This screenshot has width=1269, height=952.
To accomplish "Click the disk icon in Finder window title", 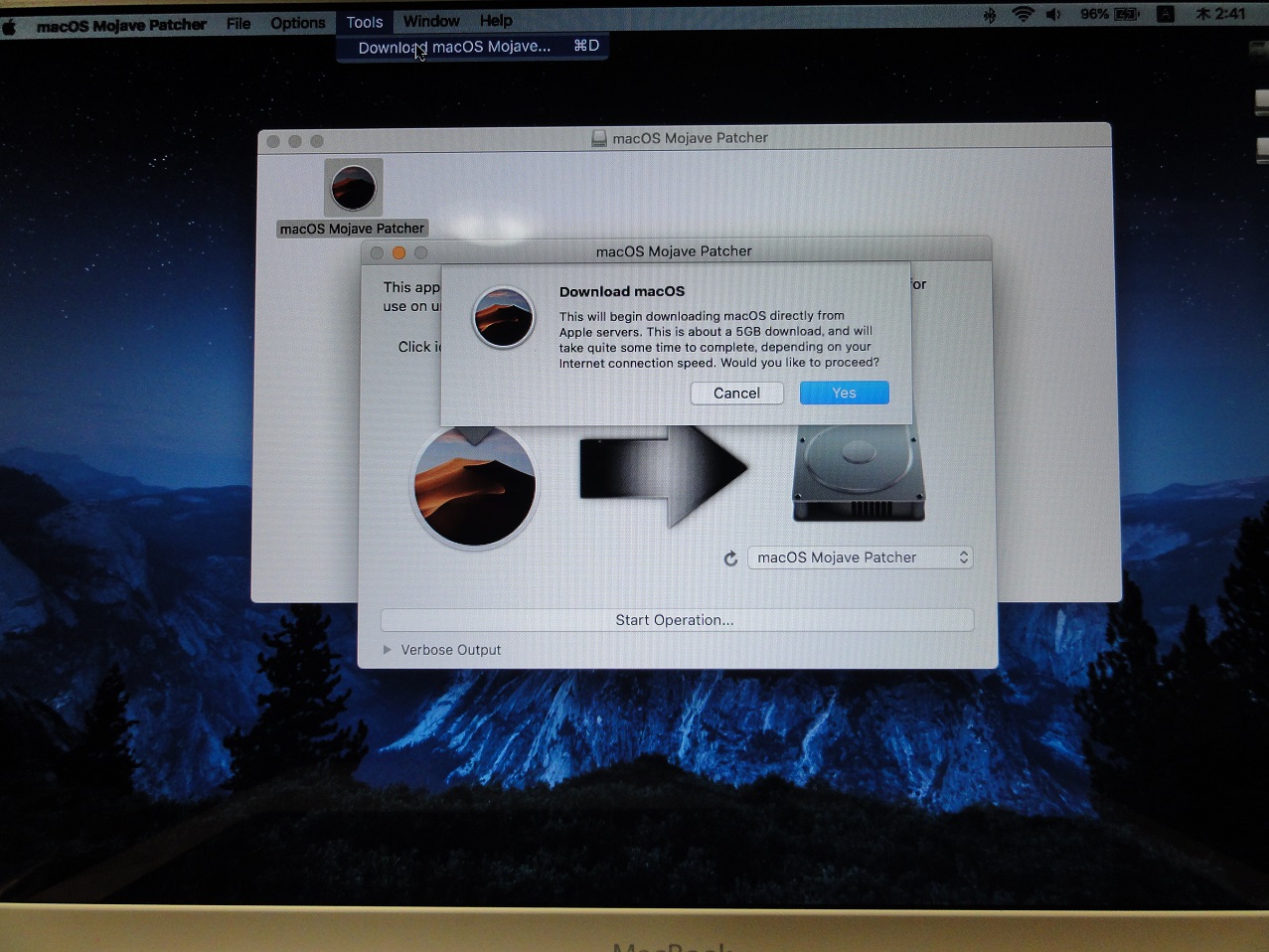I will coord(599,138).
